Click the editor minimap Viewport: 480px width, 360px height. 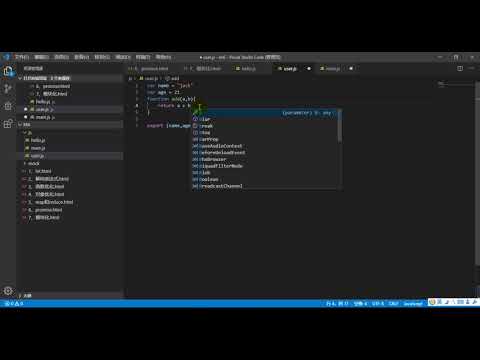click(455, 85)
